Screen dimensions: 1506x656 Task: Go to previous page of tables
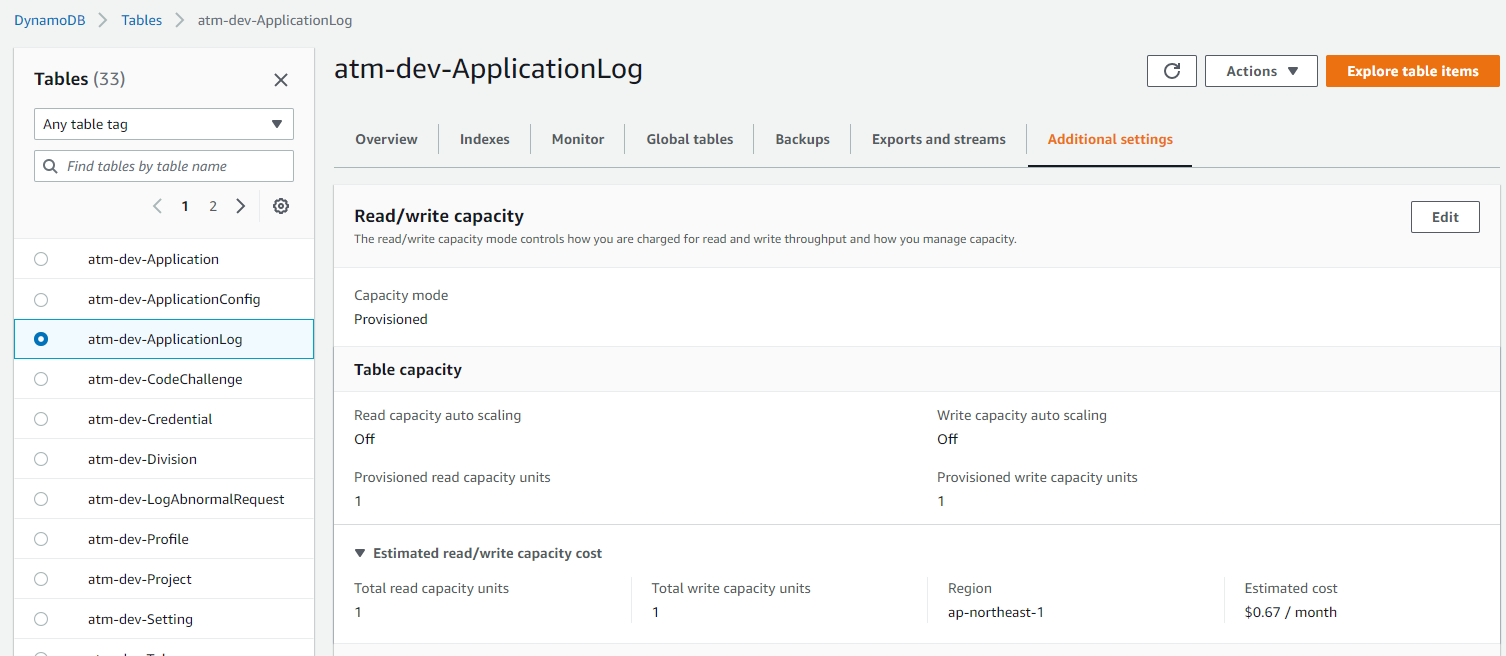point(157,206)
